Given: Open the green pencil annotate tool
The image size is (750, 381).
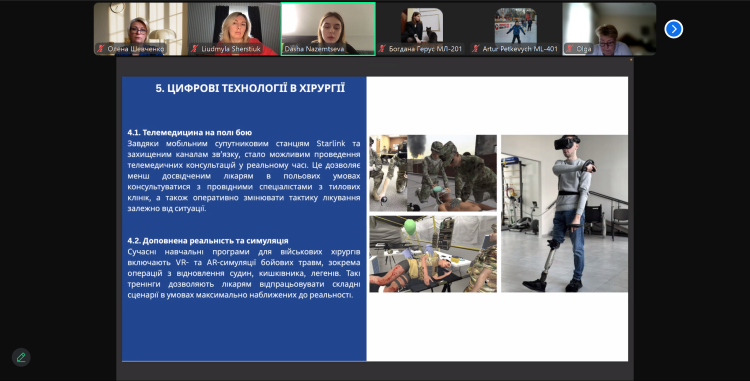Looking at the screenshot, I should [x=21, y=357].
